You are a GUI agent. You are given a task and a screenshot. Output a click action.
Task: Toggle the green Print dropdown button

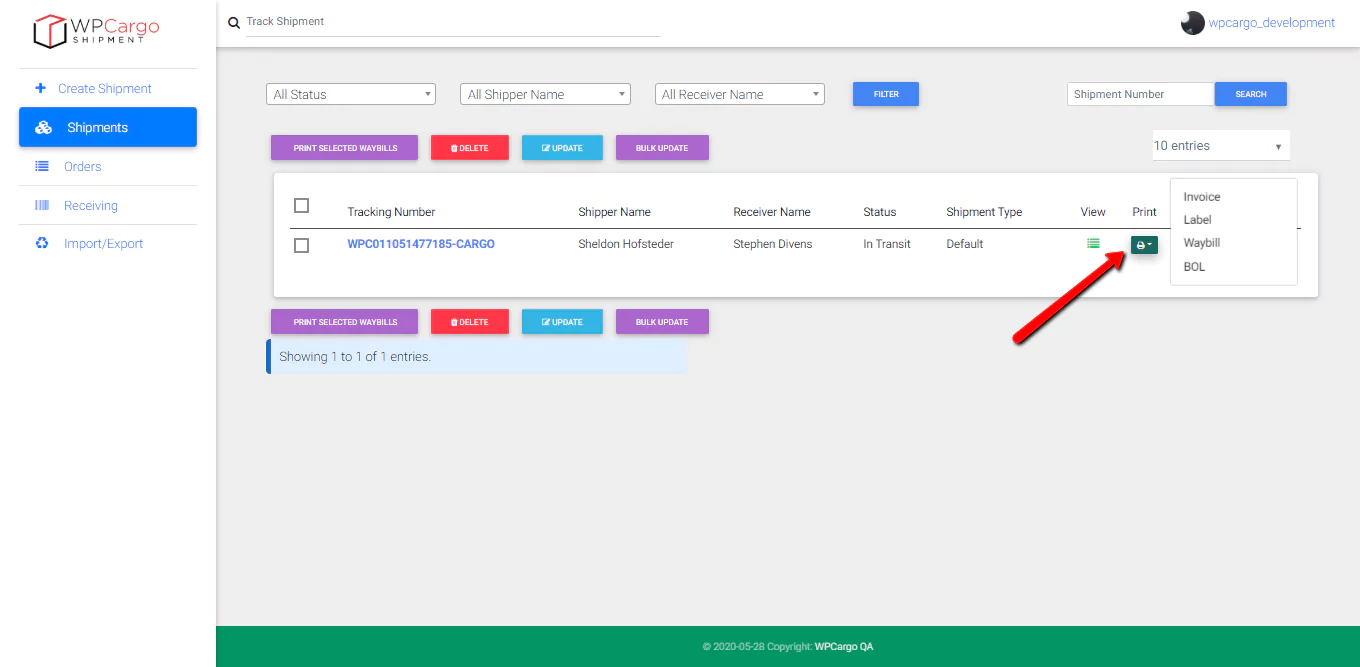[1144, 244]
